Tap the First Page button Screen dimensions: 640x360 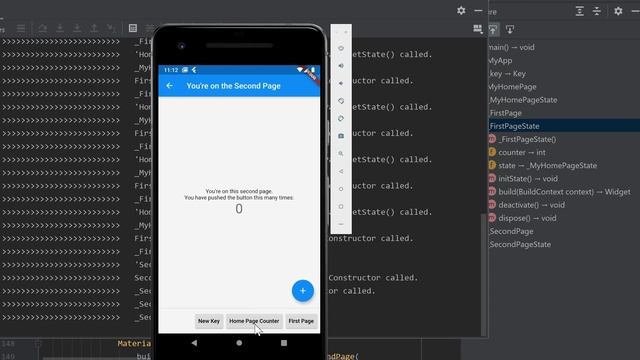(301, 321)
